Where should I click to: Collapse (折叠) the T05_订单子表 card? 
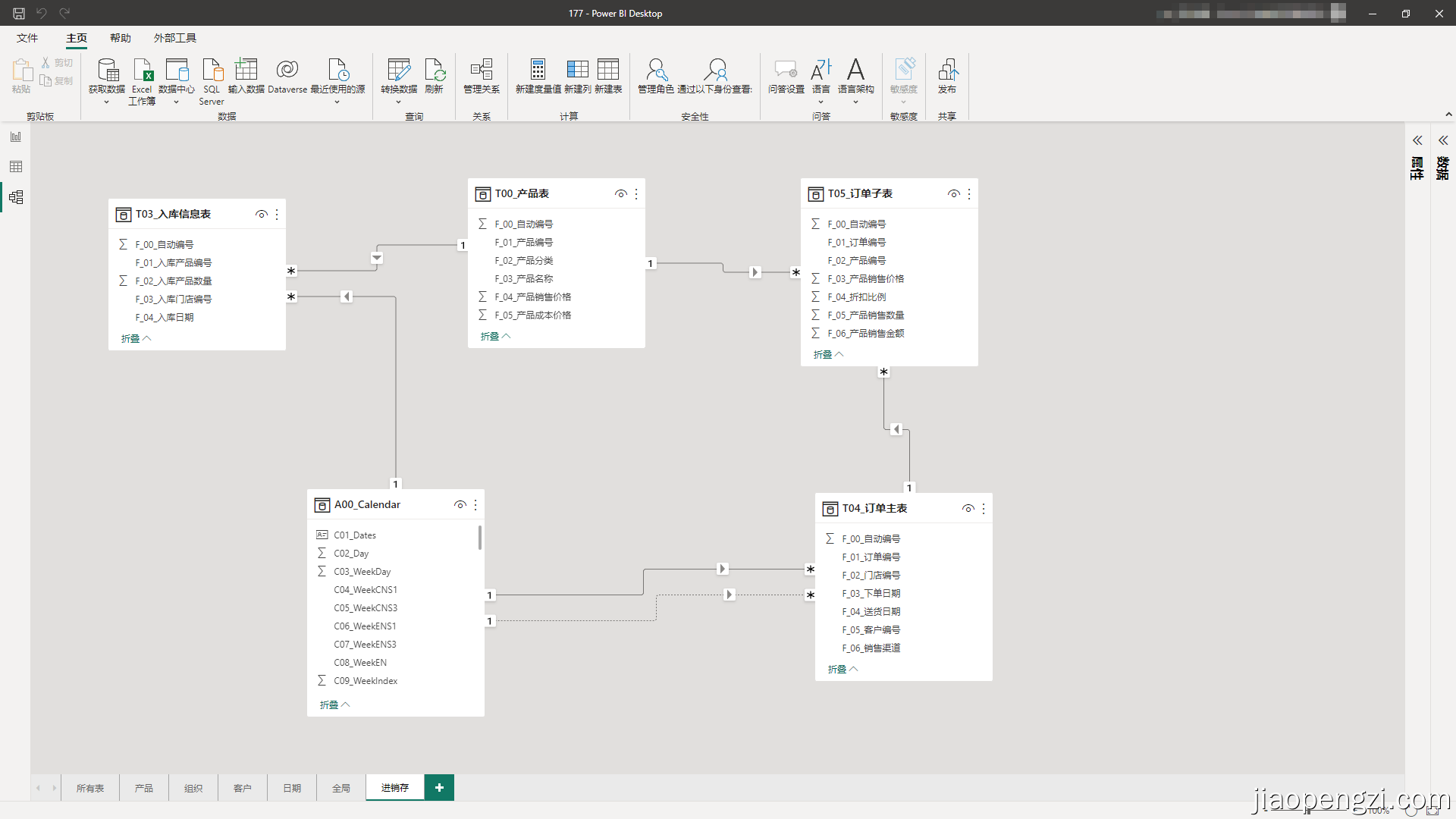[829, 355]
